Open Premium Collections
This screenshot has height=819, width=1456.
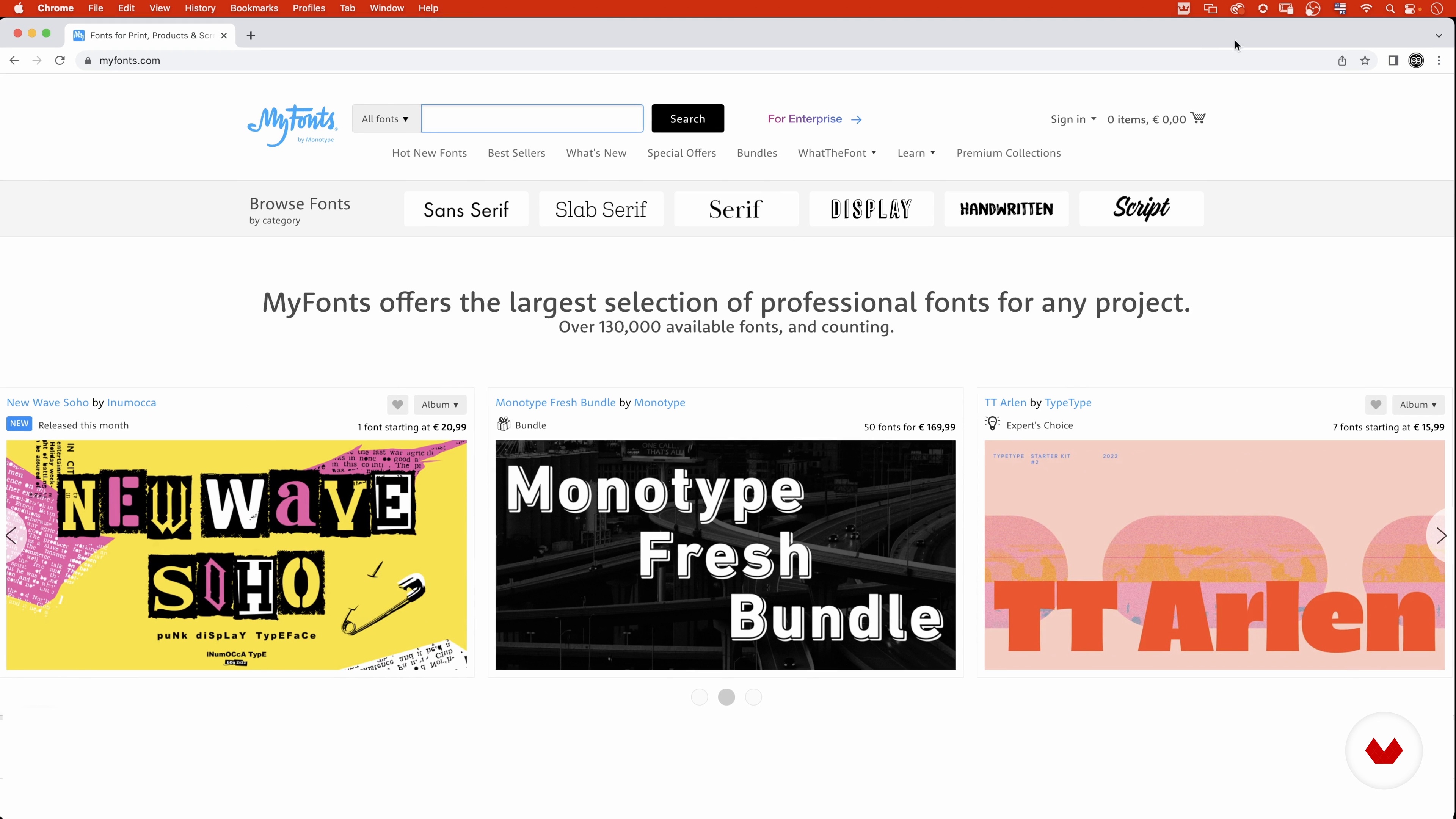[1008, 153]
